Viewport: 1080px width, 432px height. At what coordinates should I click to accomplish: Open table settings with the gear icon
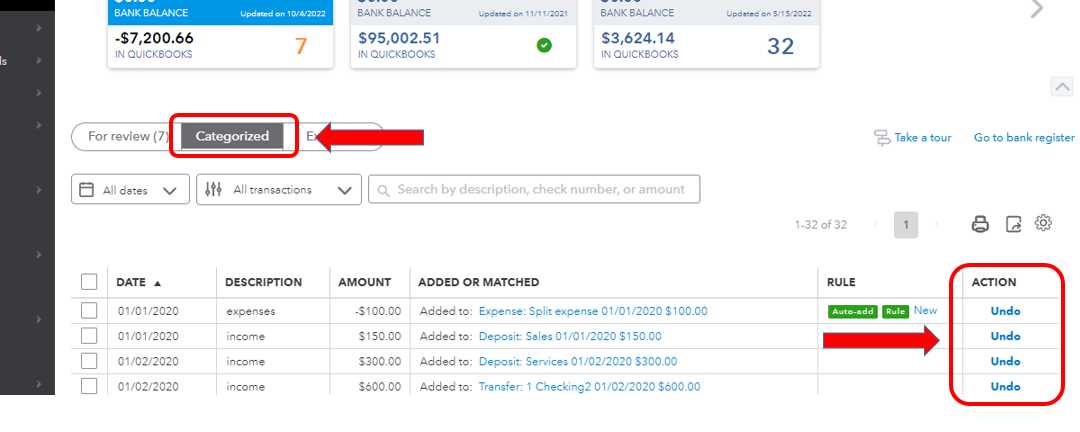(x=1043, y=223)
